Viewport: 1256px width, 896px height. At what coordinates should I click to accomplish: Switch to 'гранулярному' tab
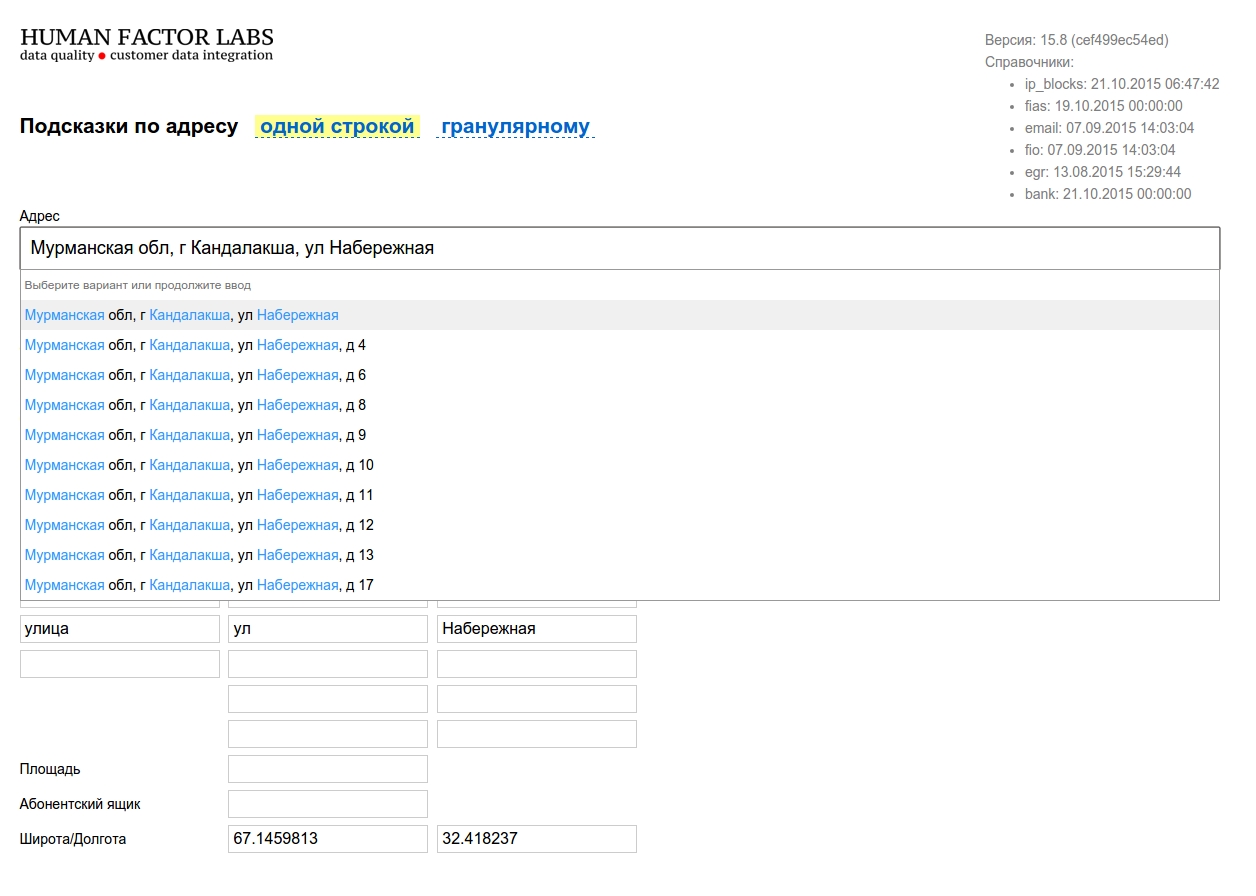coord(515,127)
